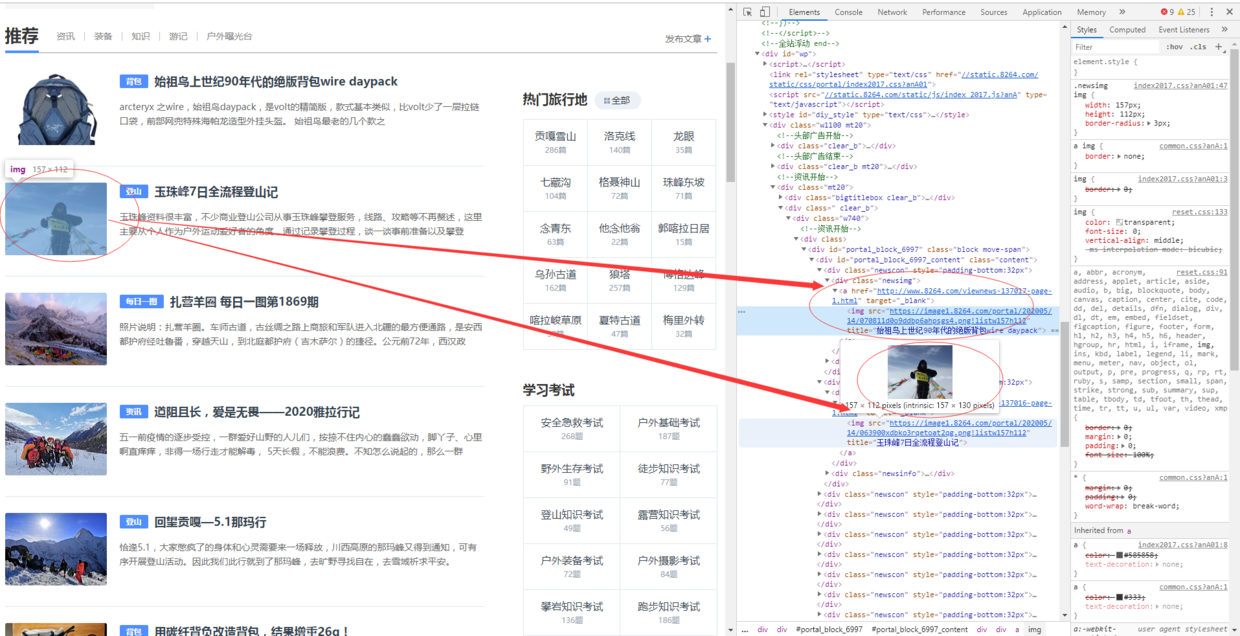This screenshot has width=1240, height=636.
Task: Open the 装备 category tab
Action: pos(103,36)
